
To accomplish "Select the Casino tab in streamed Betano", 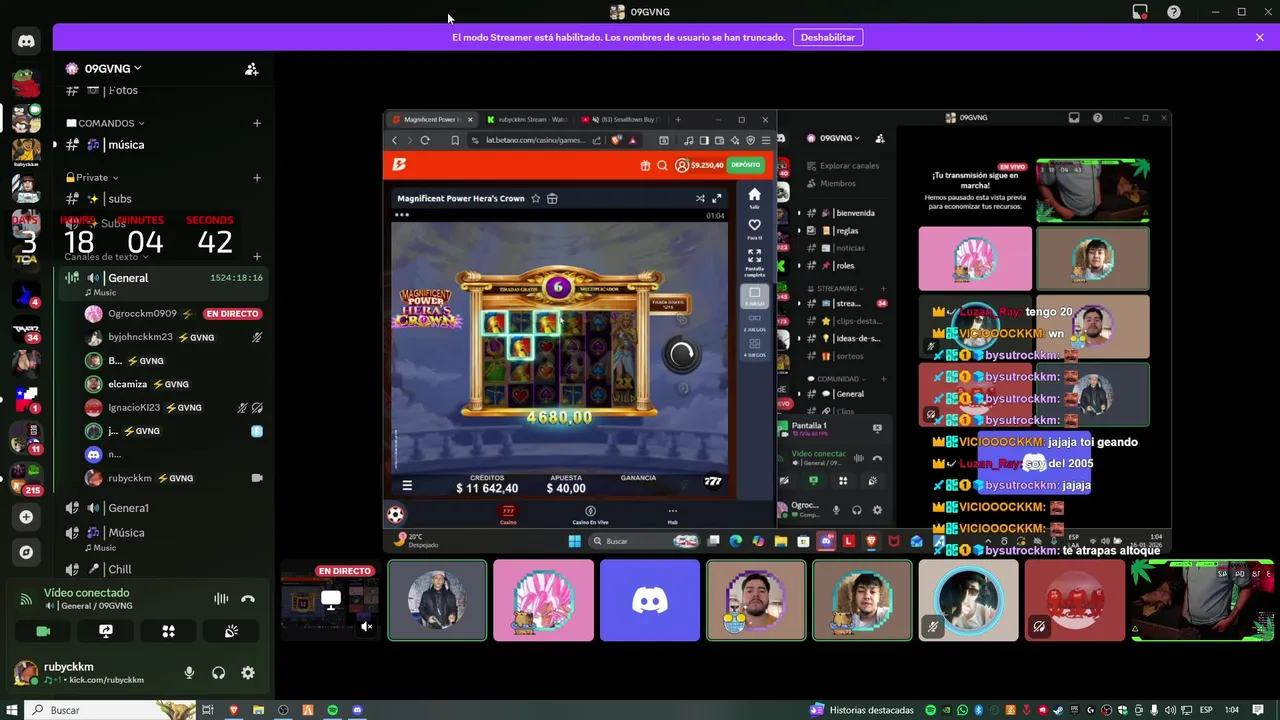I will [x=508, y=515].
